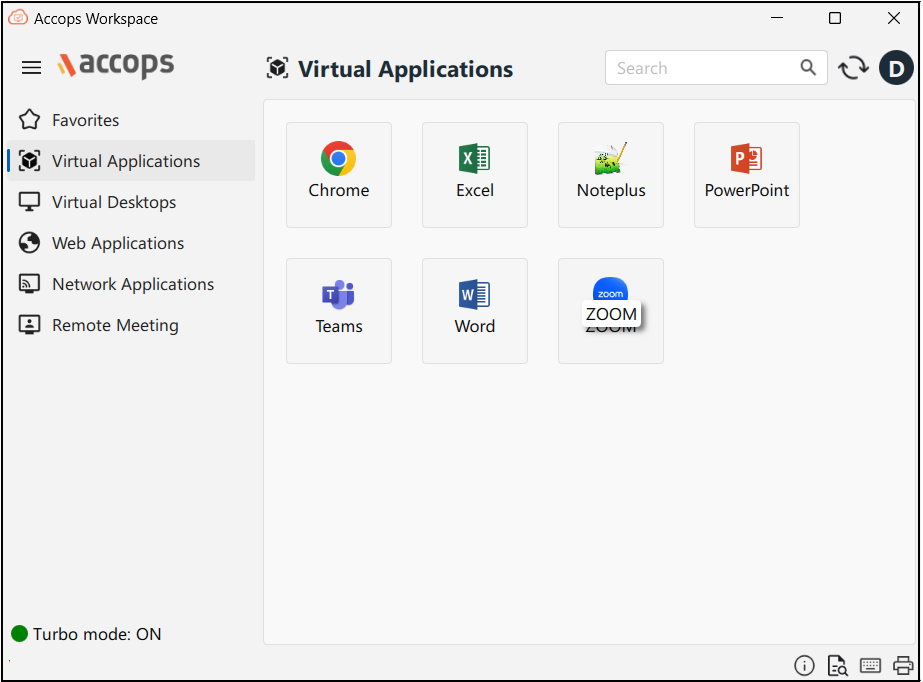Open the Noteplus application tile
The width and height of the screenshot is (923, 682).
tap(610, 175)
